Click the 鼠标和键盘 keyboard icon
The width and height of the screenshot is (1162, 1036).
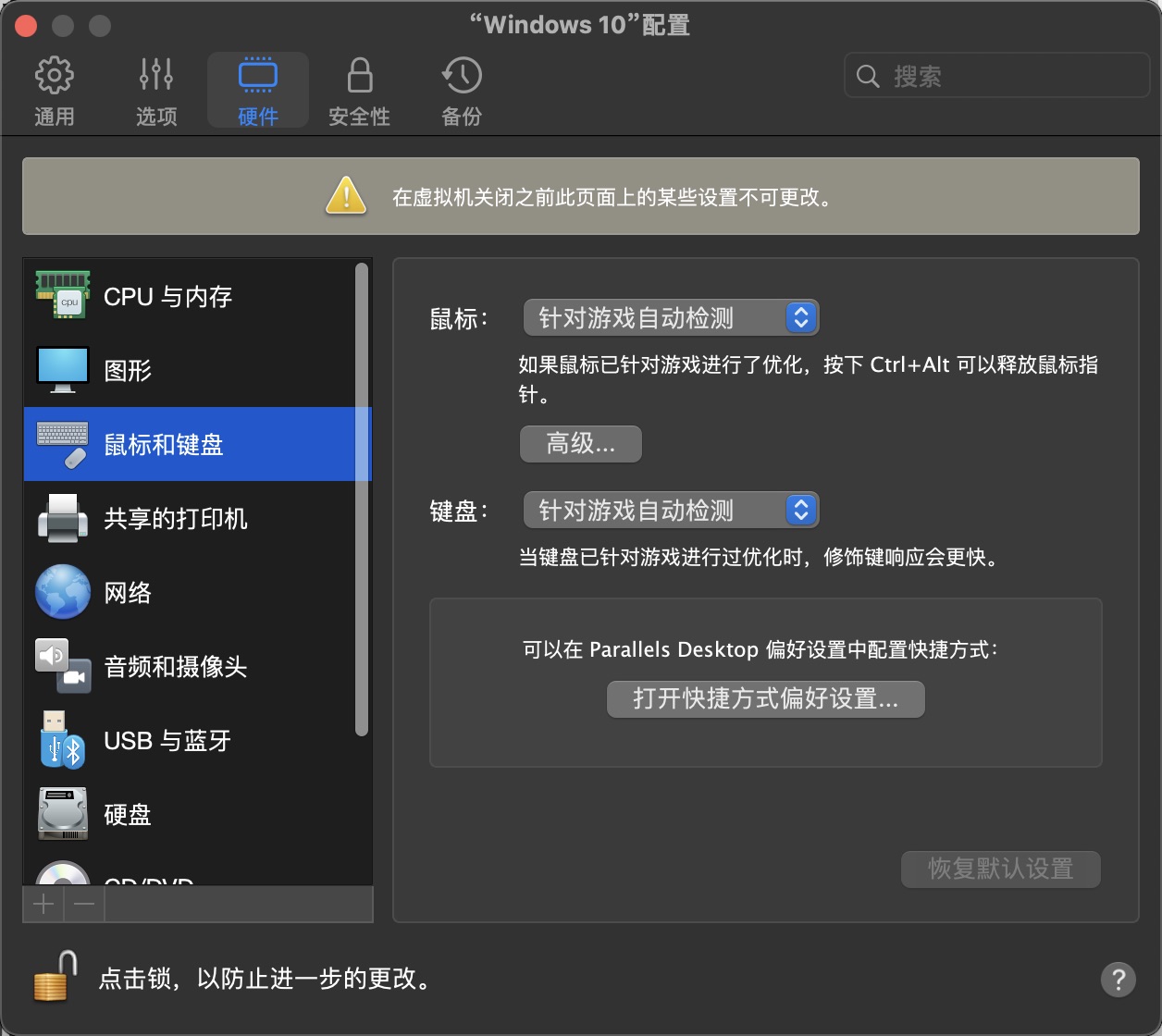[63, 444]
